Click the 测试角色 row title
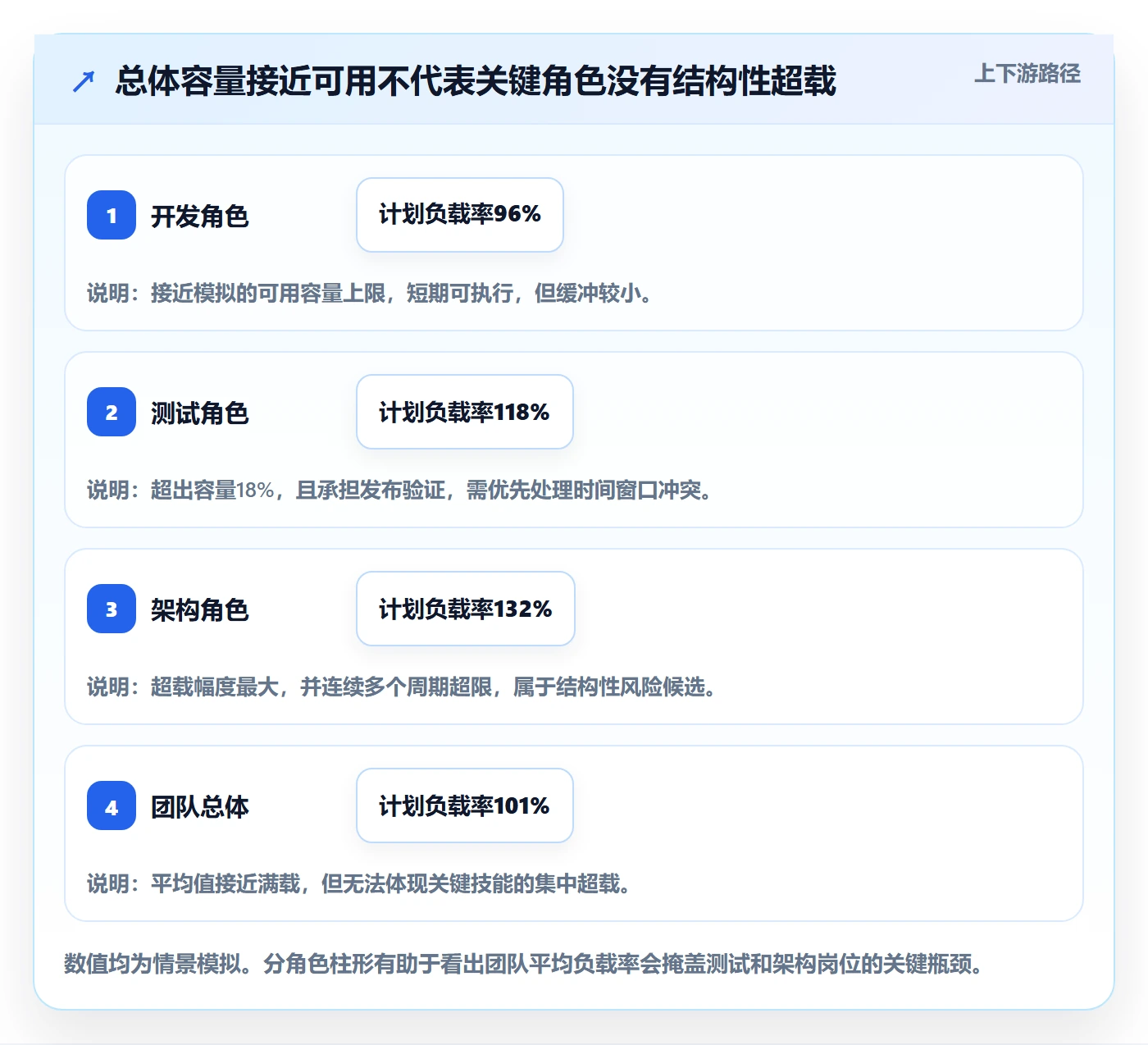 point(200,413)
